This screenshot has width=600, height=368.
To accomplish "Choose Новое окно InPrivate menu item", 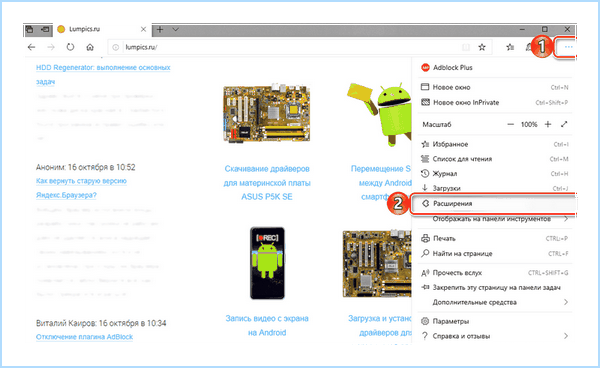I will click(x=494, y=103).
